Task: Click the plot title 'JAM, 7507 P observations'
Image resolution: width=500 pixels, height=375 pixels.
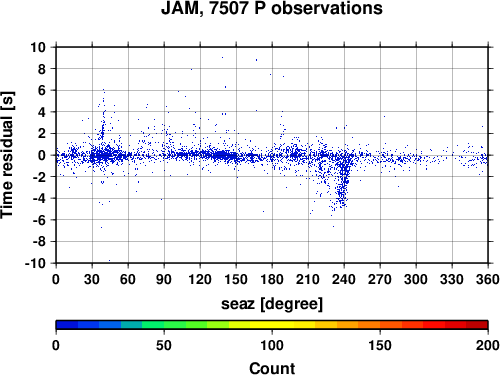Action: click(272, 8)
